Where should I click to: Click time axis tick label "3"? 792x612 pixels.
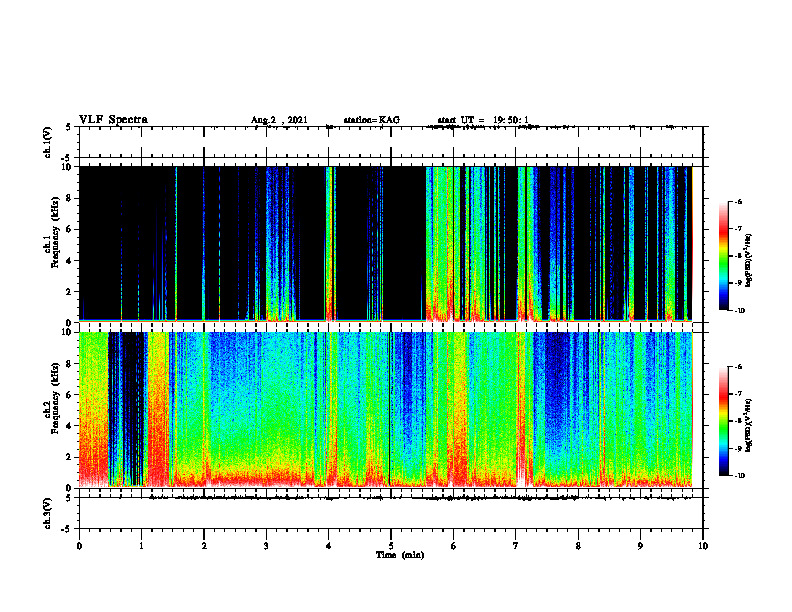[266, 546]
